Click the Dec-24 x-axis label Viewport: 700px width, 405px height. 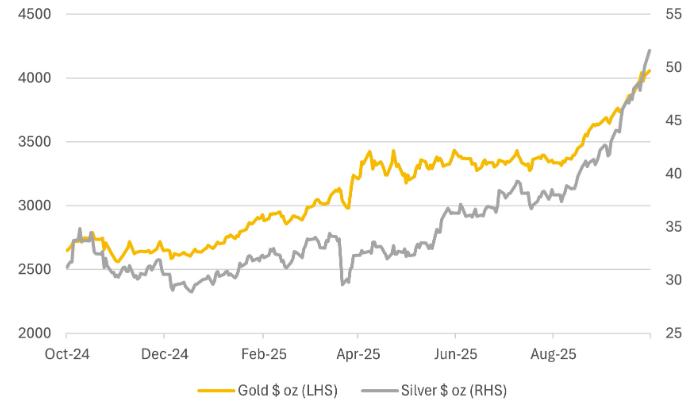pyautogui.click(x=164, y=353)
